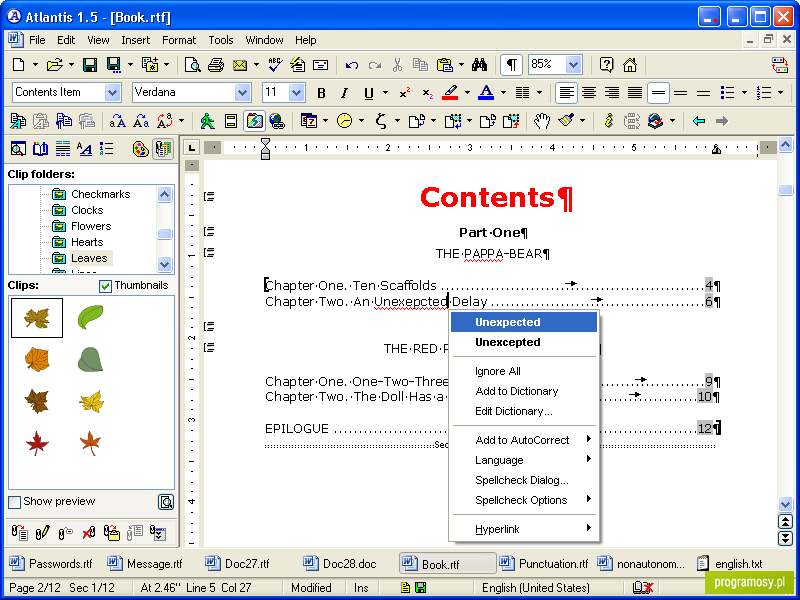This screenshot has height=600, width=800.
Task: Open the Format menu
Action: pyautogui.click(x=179, y=40)
